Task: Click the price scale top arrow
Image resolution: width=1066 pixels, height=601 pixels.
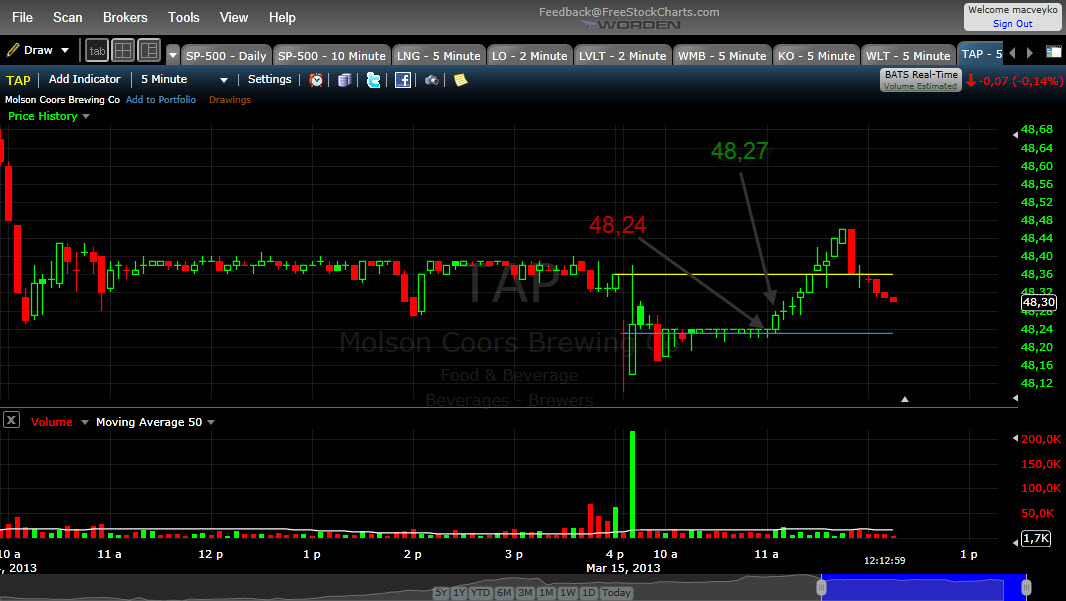Action: 1015,135
